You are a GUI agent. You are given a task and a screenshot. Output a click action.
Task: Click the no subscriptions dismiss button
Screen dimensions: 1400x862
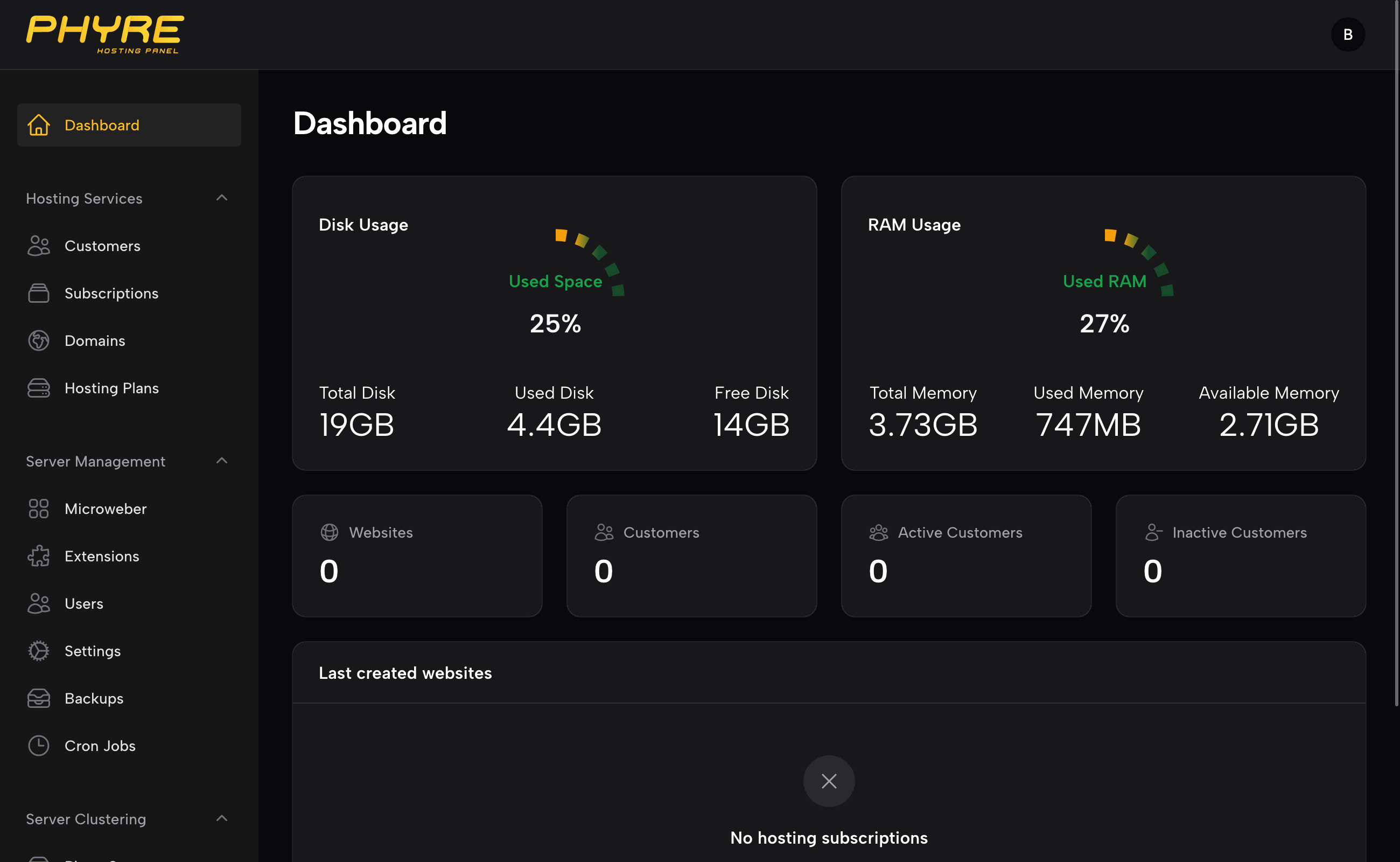(x=829, y=780)
